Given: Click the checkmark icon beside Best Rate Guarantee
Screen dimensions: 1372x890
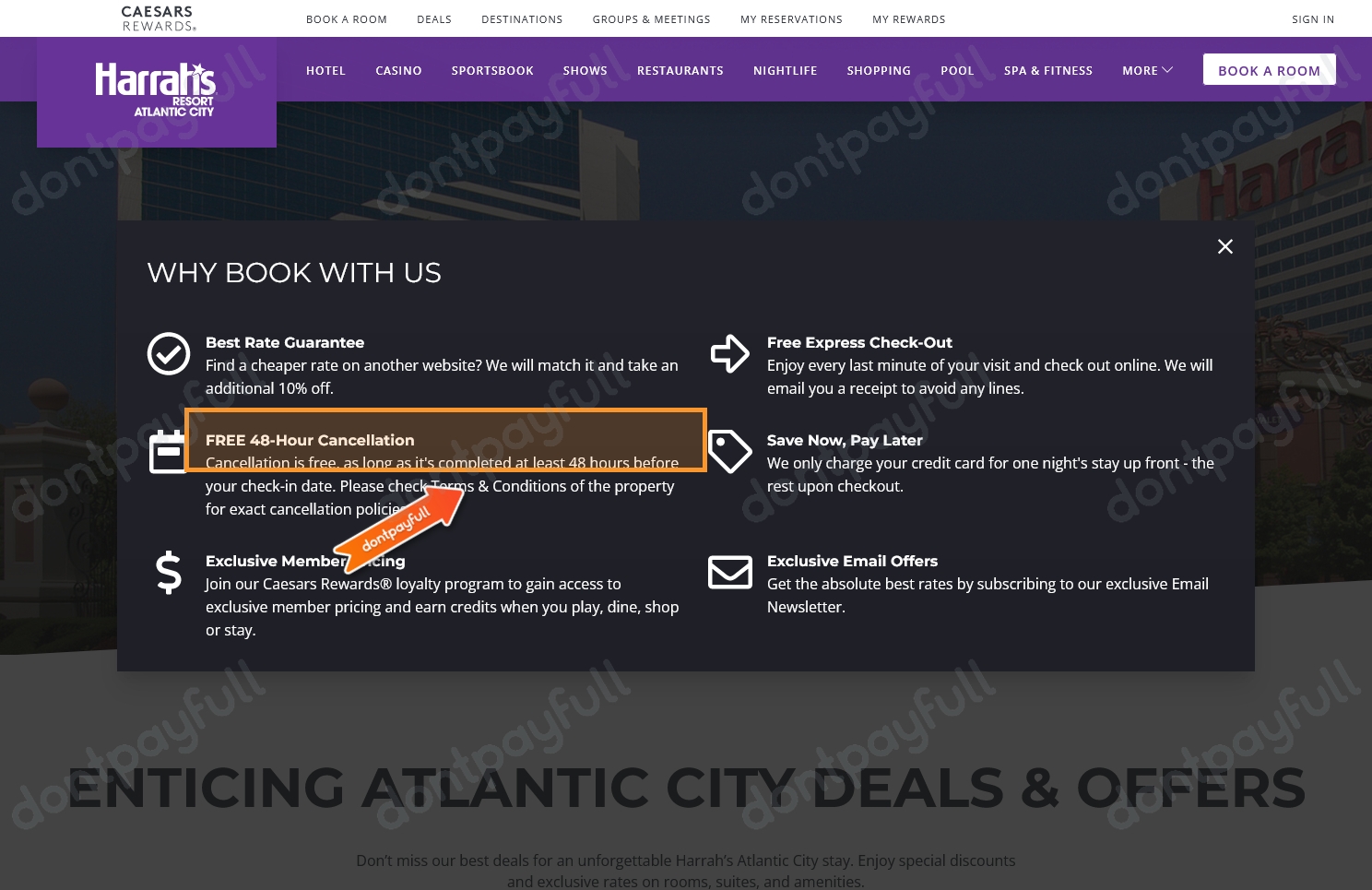Looking at the screenshot, I should pyautogui.click(x=169, y=353).
